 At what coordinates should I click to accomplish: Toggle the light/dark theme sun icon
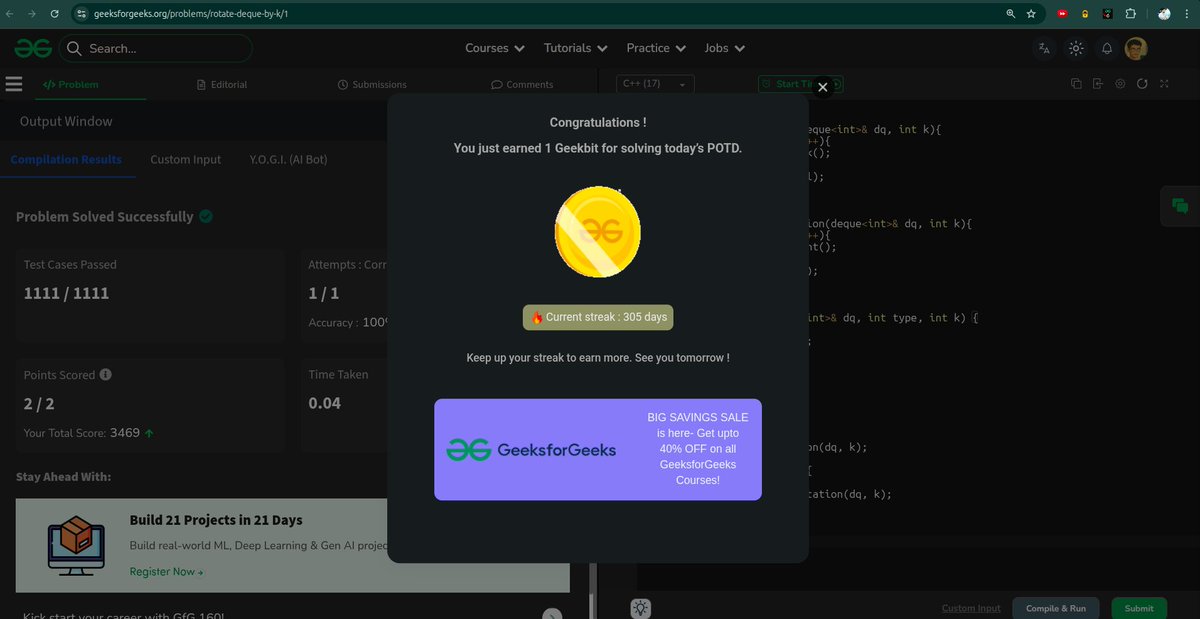pos(1076,48)
